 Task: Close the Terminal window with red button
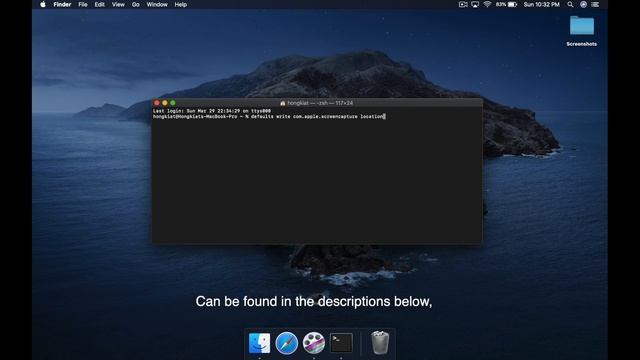pyautogui.click(x=157, y=103)
